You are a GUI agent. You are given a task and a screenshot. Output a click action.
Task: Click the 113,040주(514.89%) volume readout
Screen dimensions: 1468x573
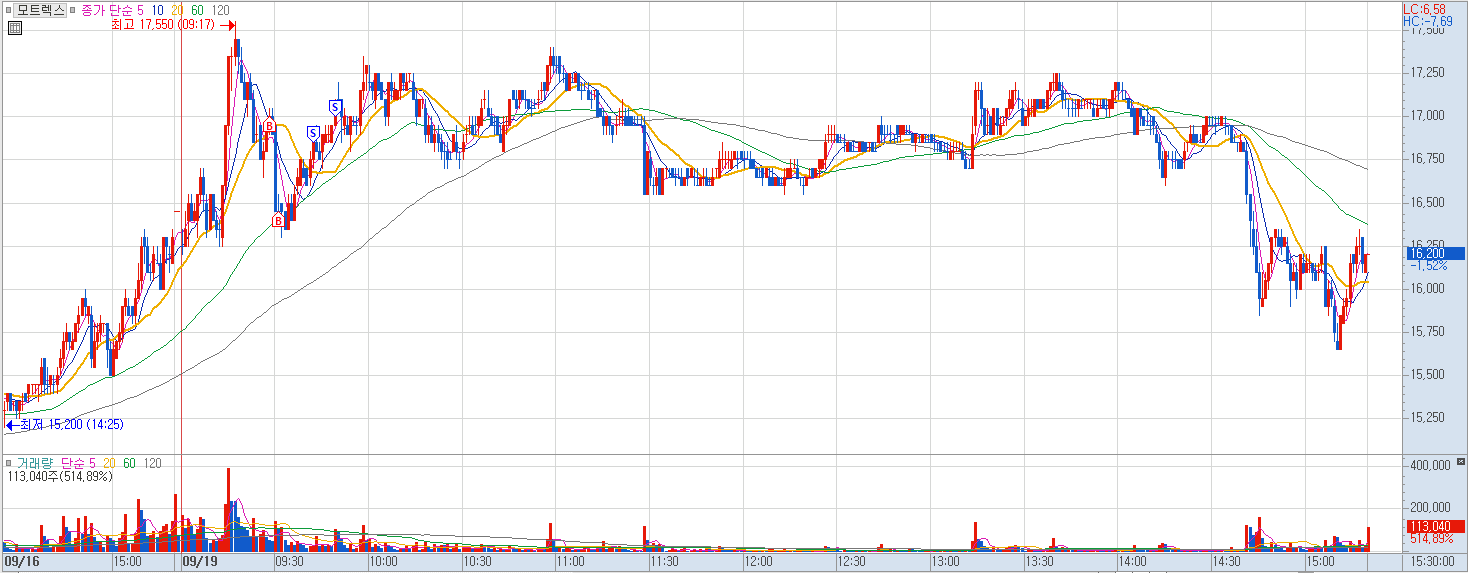click(x=60, y=476)
